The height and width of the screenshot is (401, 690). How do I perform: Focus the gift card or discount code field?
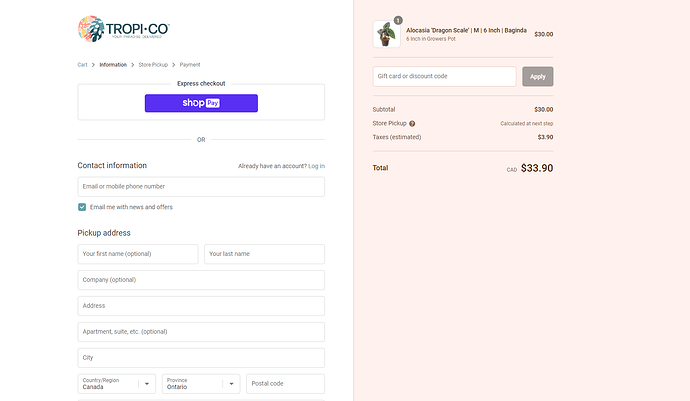tap(444, 76)
